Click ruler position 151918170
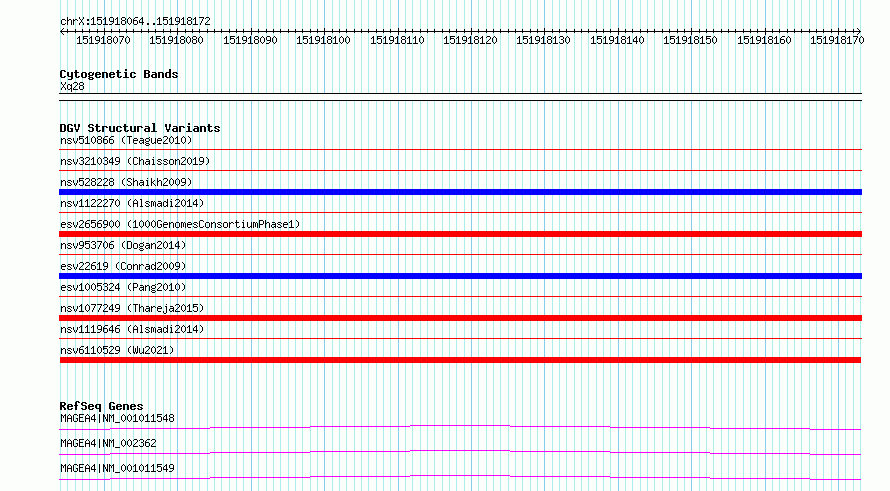890x491 pixels. pyautogui.click(x=837, y=40)
